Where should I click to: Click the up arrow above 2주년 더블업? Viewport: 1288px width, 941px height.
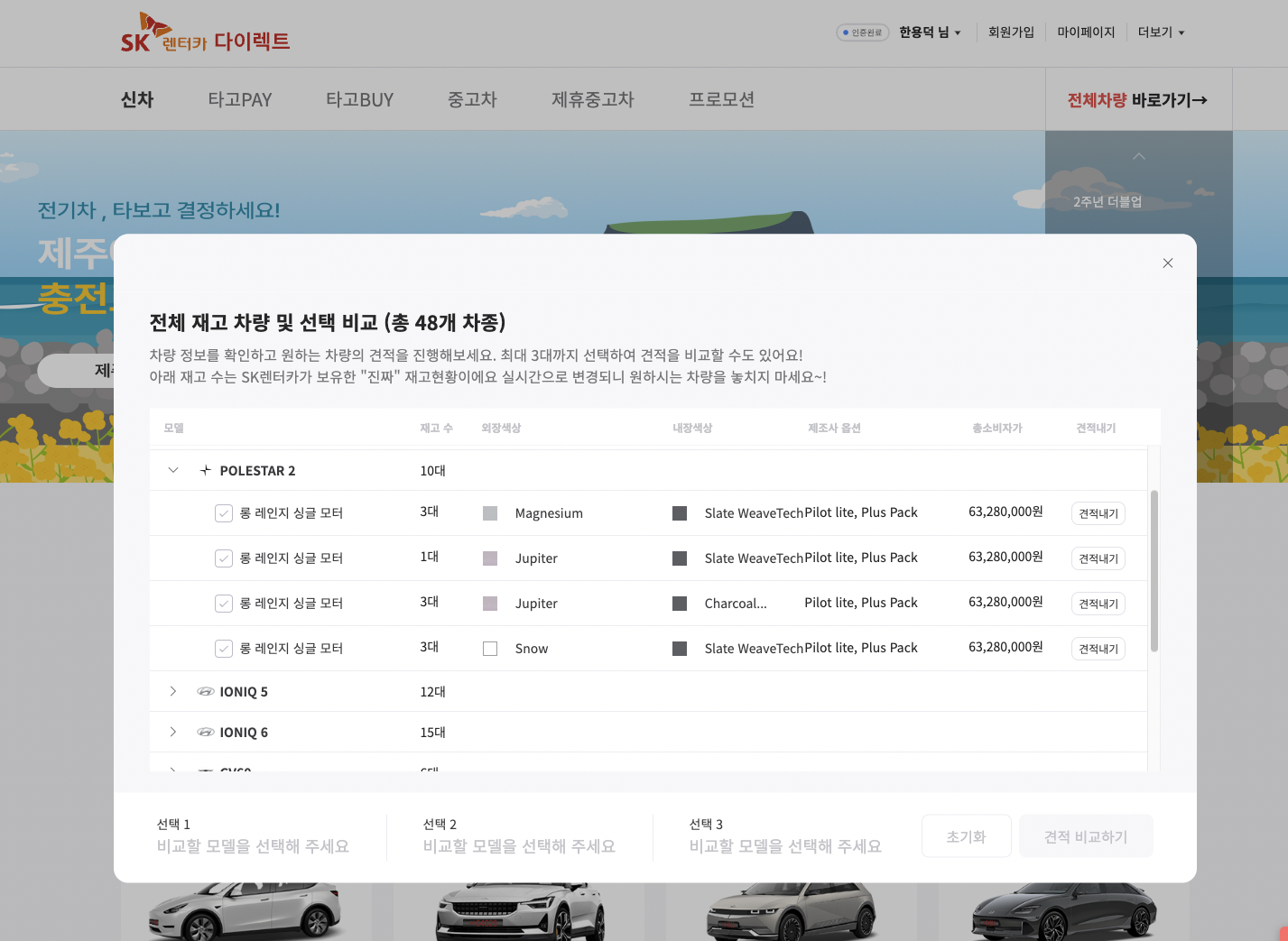1139,157
